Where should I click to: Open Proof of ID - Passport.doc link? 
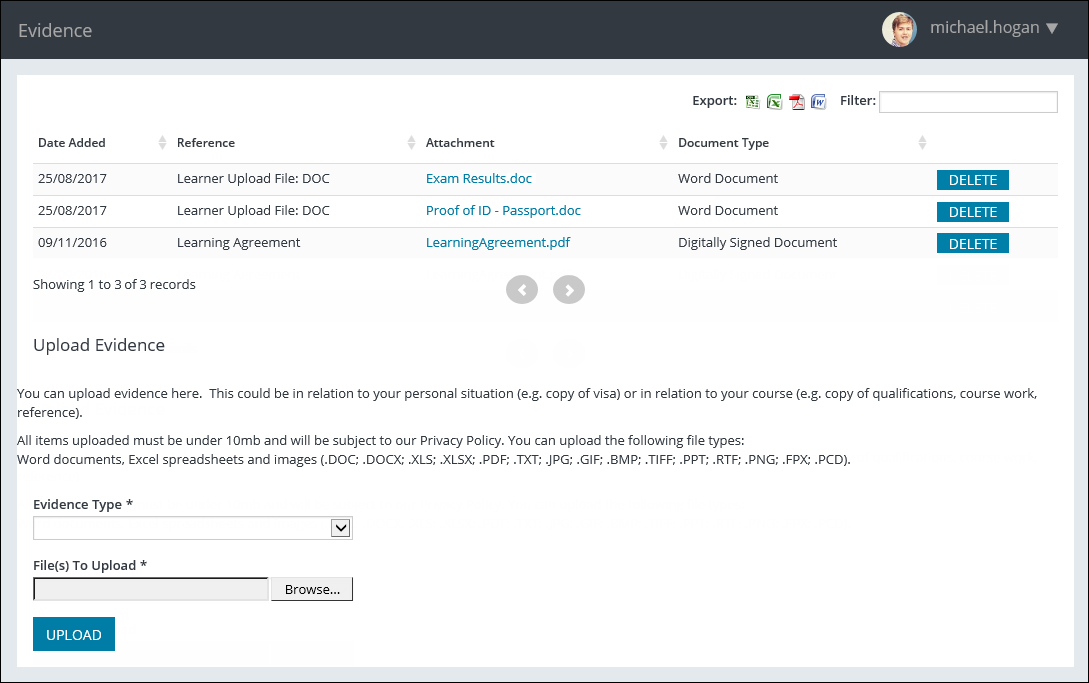(x=503, y=211)
